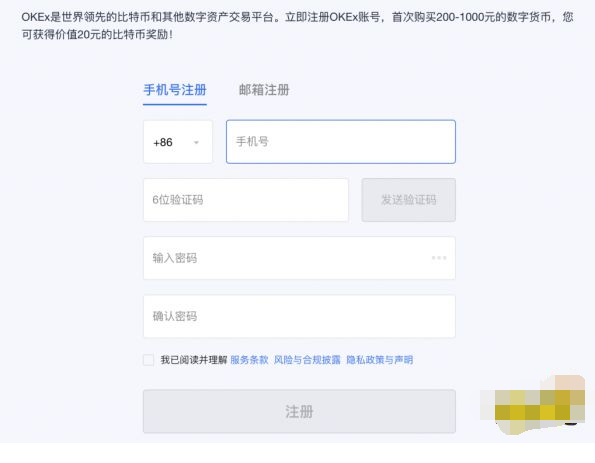Viewport: 595px width, 463px height.
Task: Open the +86 country code dropdown
Action: pos(178,142)
